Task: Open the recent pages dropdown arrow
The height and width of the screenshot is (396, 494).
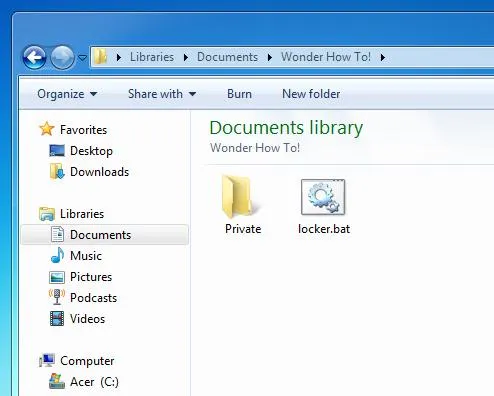Action: click(x=82, y=58)
